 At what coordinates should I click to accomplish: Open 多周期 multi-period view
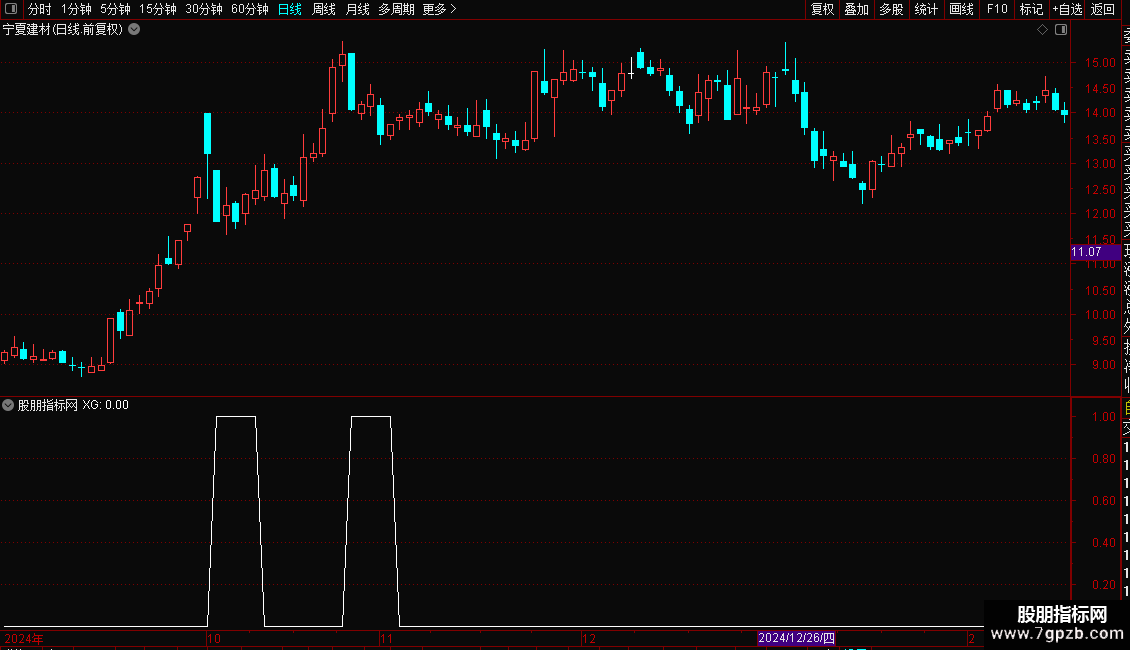396,9
